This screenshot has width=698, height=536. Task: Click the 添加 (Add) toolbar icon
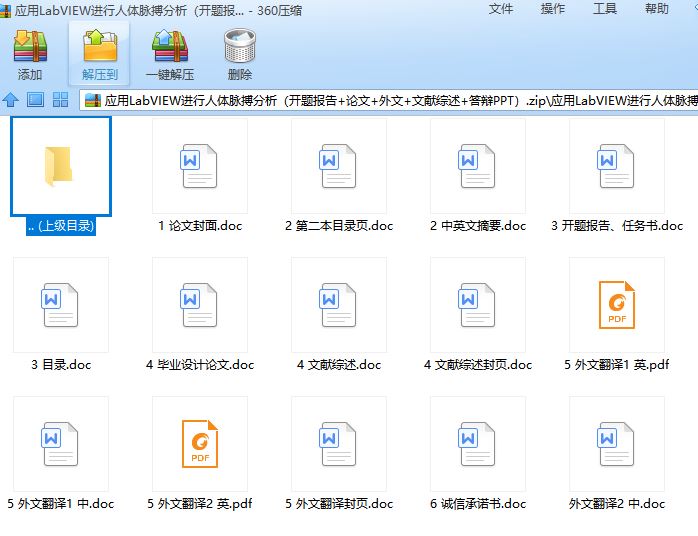coord(30,45)
